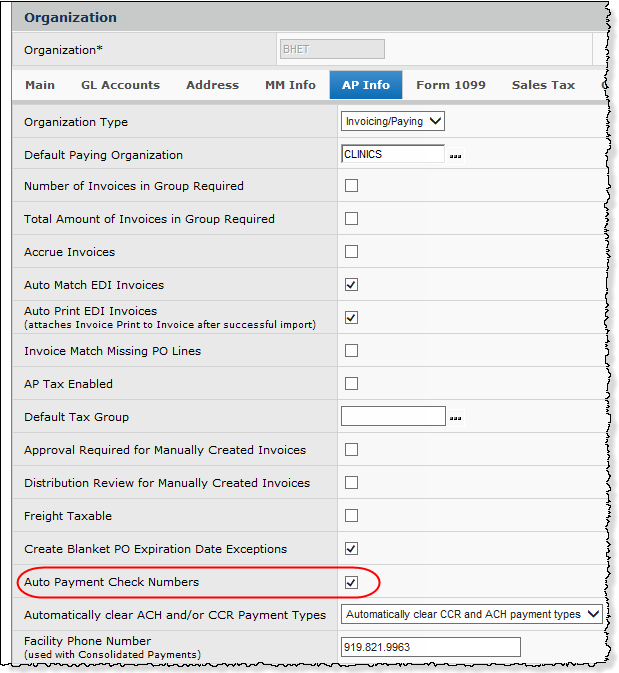Uncheck Auto Match EDI Invoices
Image resolution: width=619 pixels, height=673 pixels.
pyautogui.click(x=351, y=284)
